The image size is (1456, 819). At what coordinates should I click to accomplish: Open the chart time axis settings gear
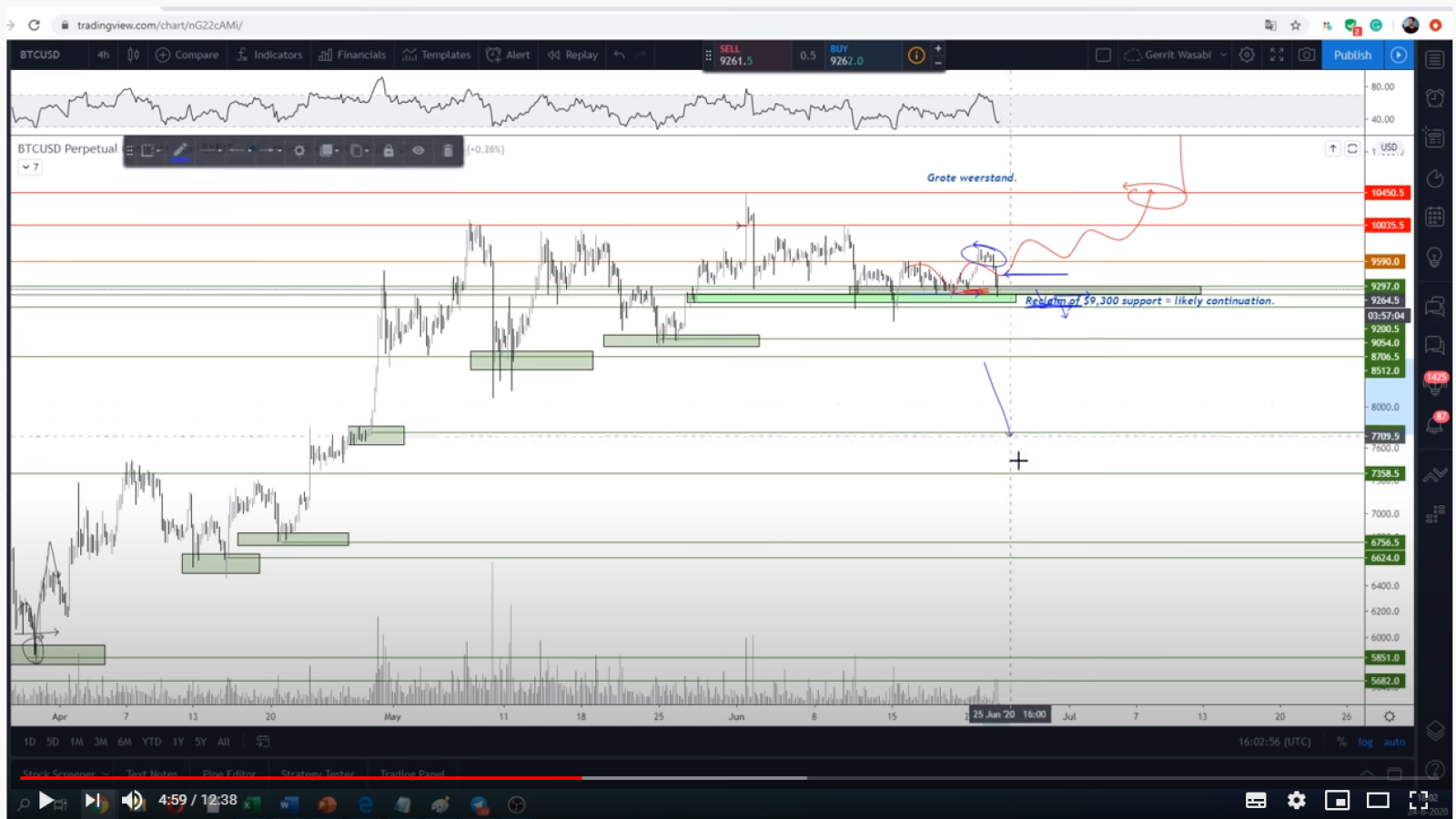(1390, 716)
